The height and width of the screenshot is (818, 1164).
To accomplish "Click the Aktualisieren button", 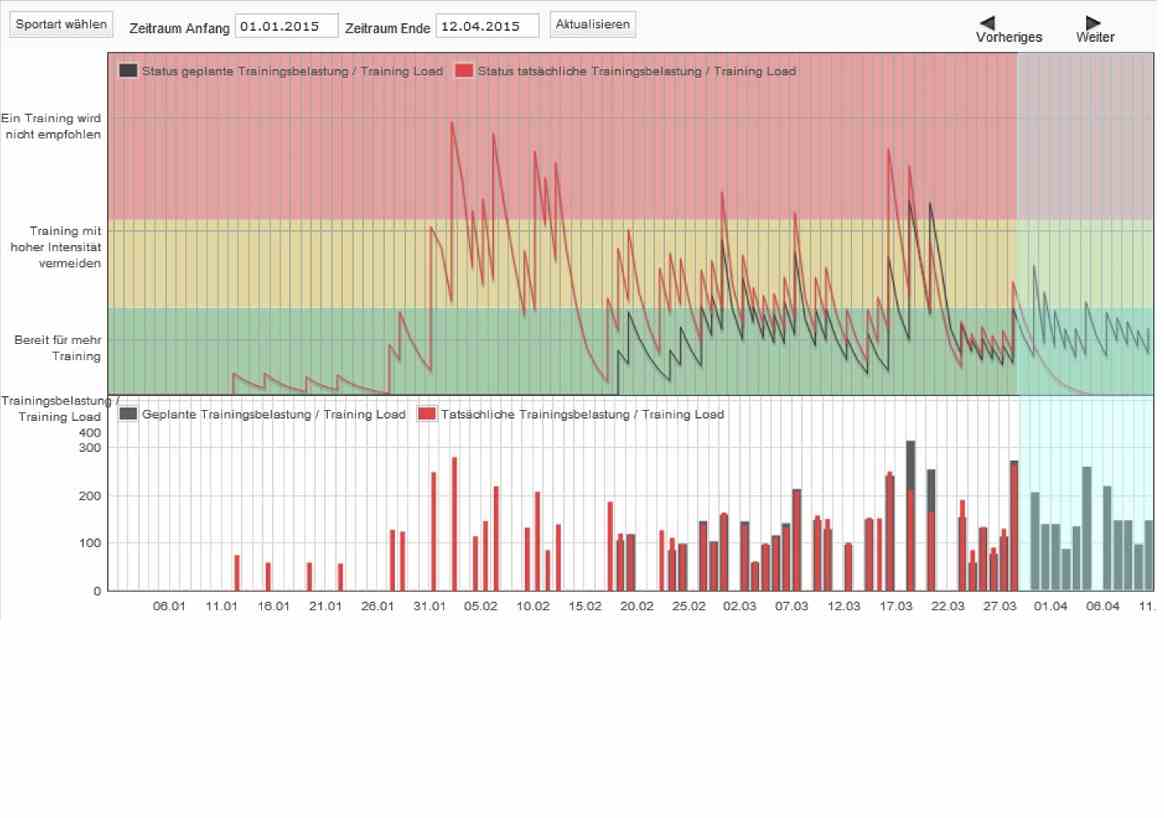I will pos(592,25).
